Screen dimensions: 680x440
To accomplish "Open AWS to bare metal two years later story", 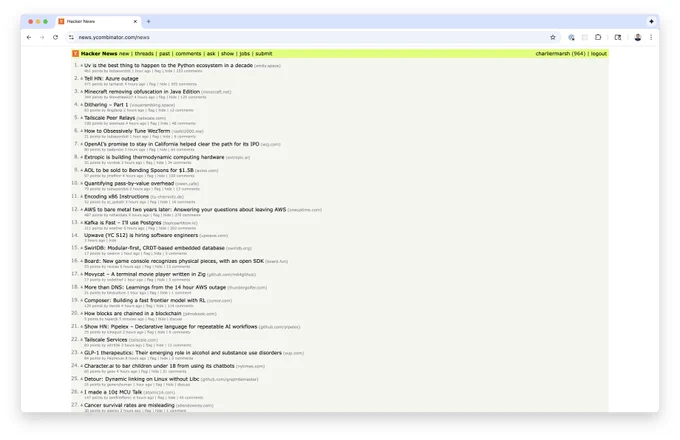I will 185,209.
